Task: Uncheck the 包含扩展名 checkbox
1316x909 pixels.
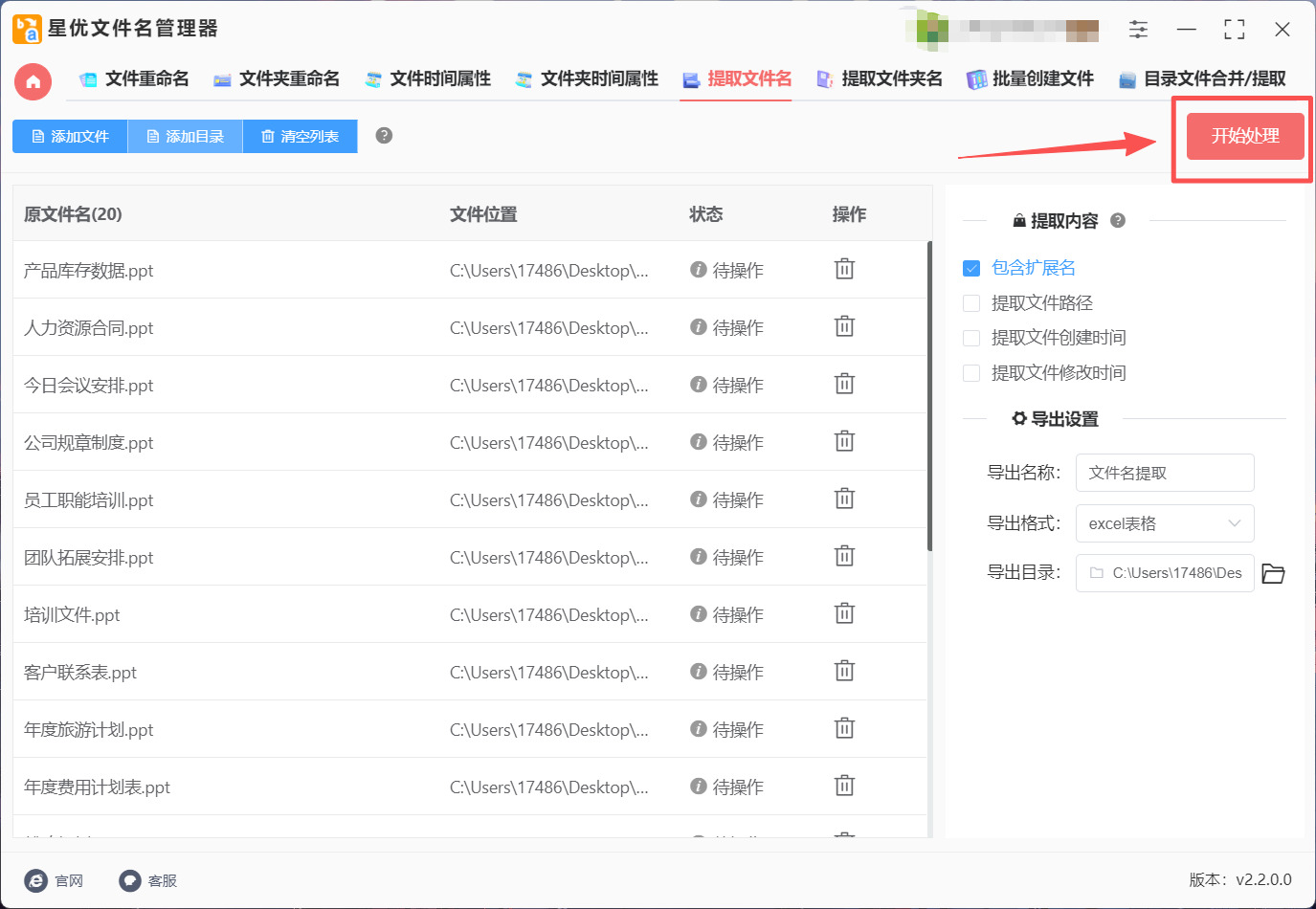Action: pyautogui.click(x=971, y=269)
